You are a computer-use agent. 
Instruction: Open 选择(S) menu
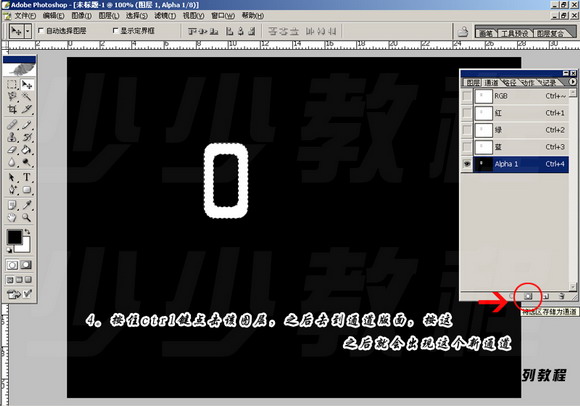pos(136,16)
